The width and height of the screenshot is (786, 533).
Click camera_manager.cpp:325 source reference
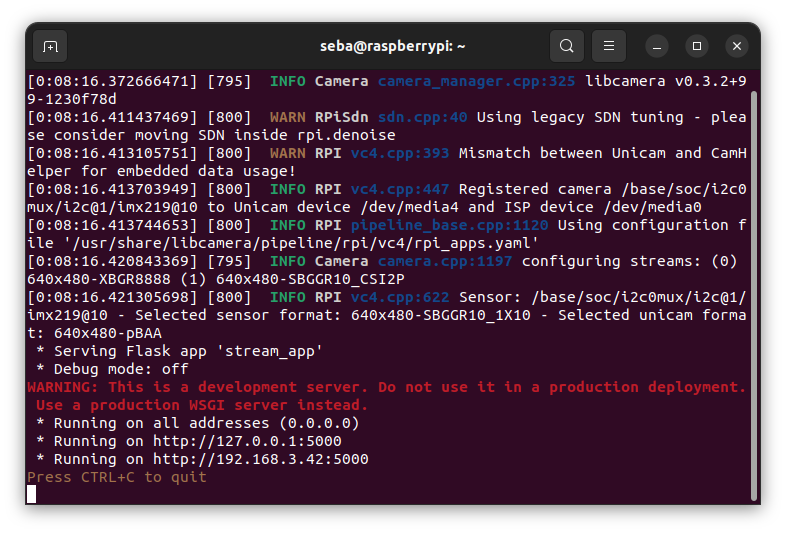pyautogui.click(x=476, y=81)
